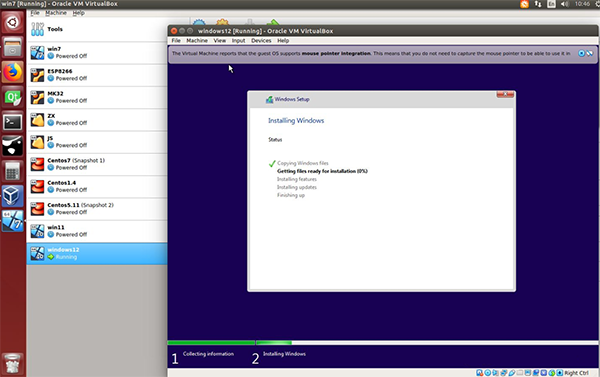Image resolution: width=600 pixels, height=377 pixels.
Task: Open the Machine menu of the Manager window
Action: point(56,13)
